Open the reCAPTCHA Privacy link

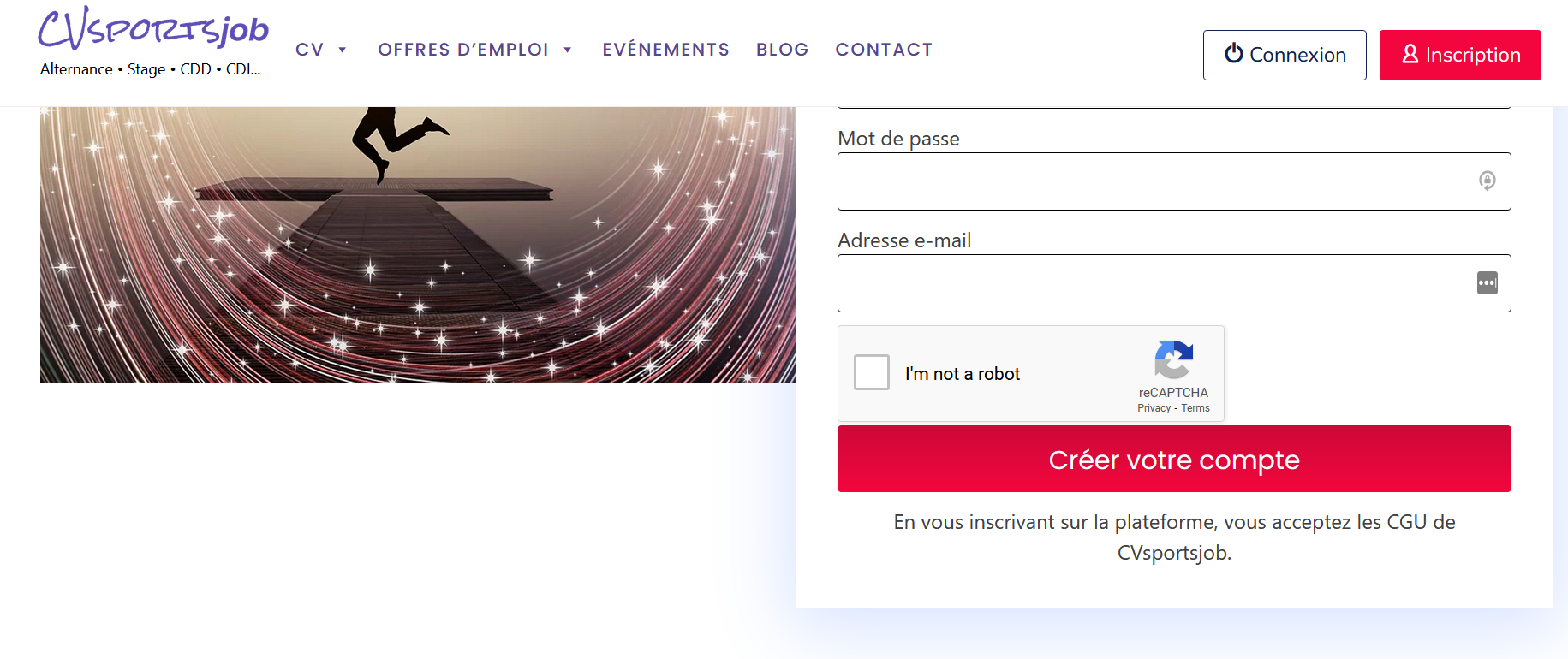(1154, 408)
